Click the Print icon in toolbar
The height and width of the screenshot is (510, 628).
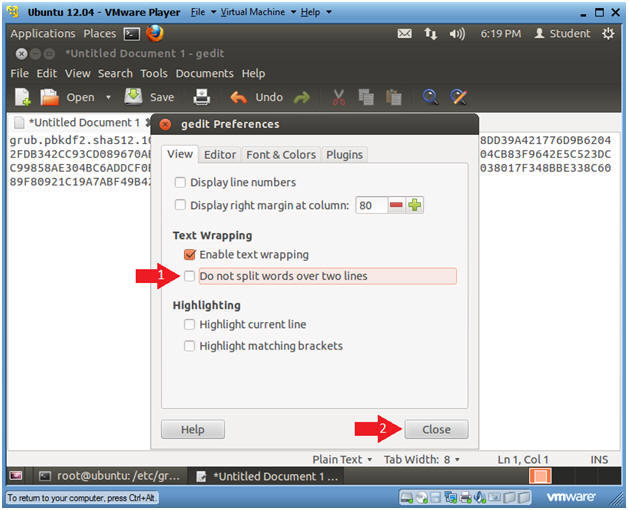[201, 97]
